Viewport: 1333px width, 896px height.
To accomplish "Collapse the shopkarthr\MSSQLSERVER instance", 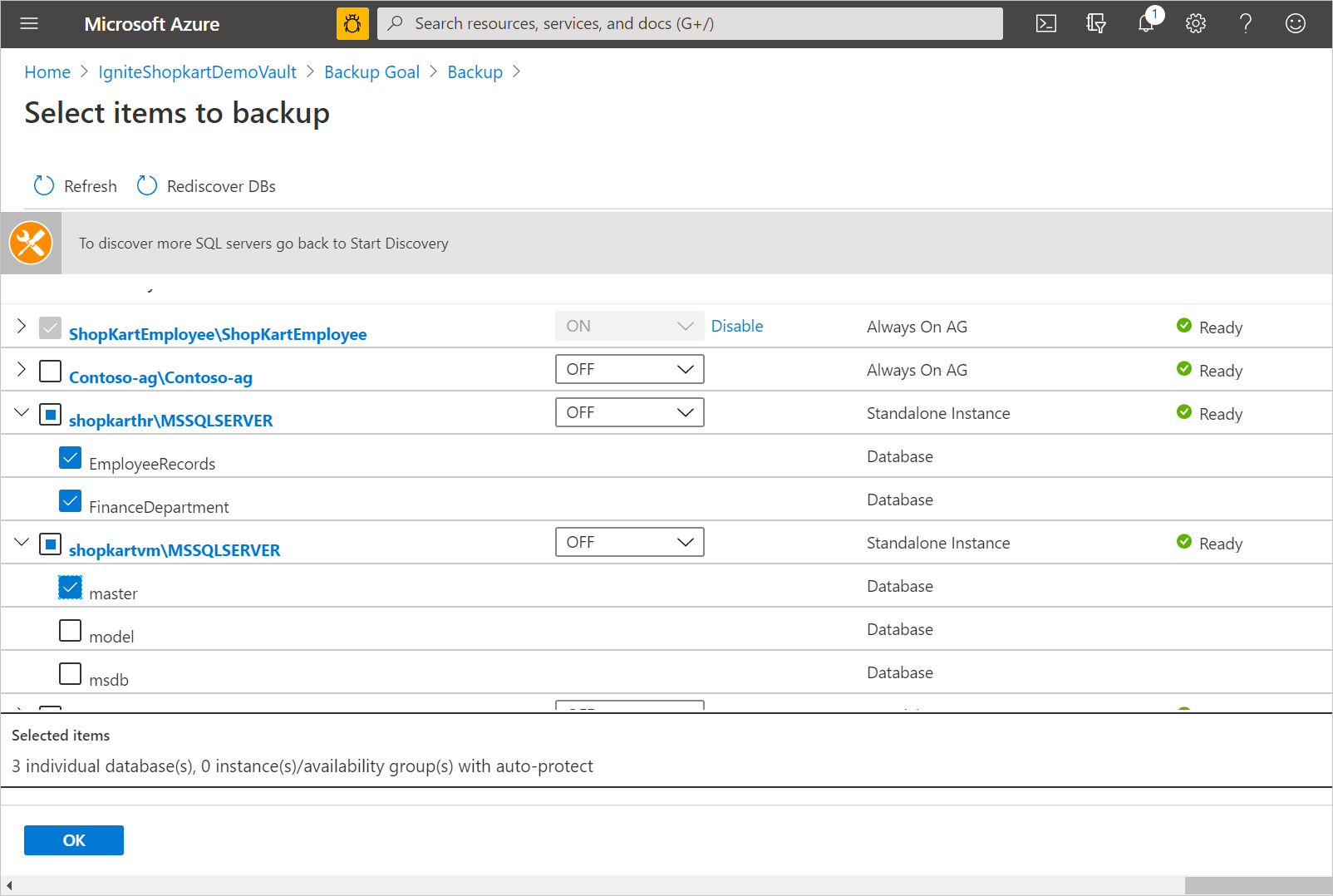I will pyautogui.click(x=21, y=413).
